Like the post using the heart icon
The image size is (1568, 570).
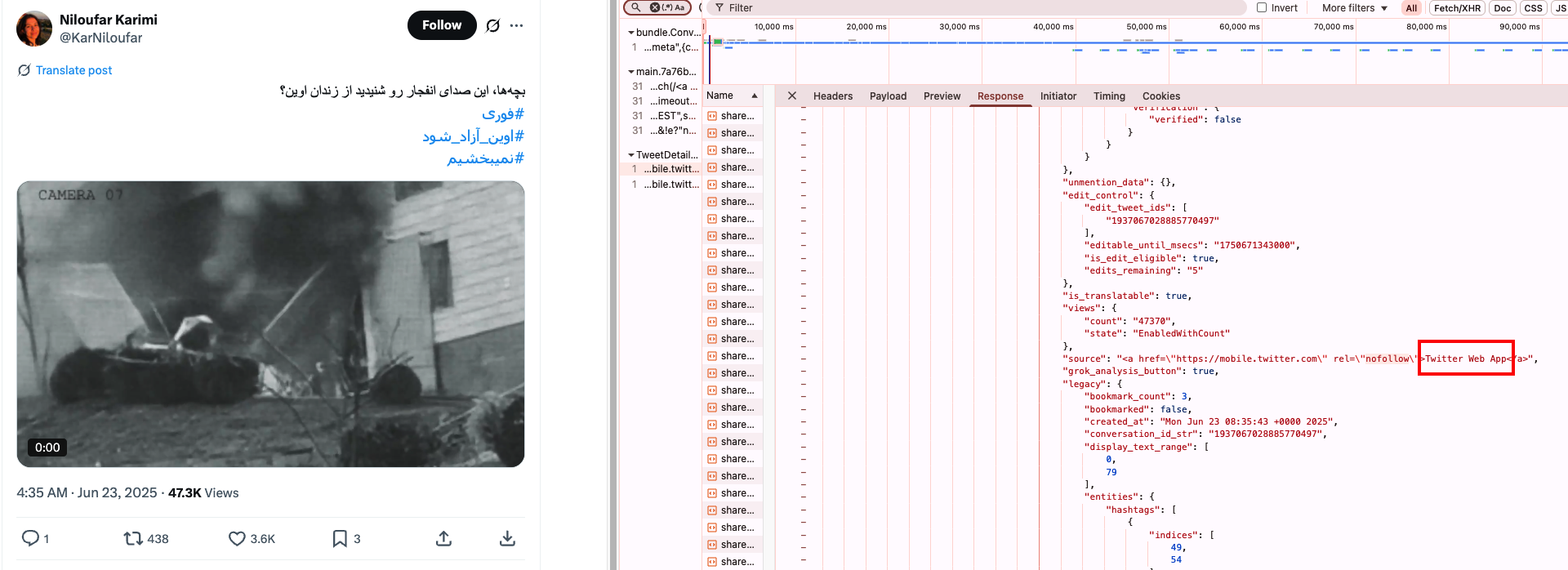pos(237,539)
